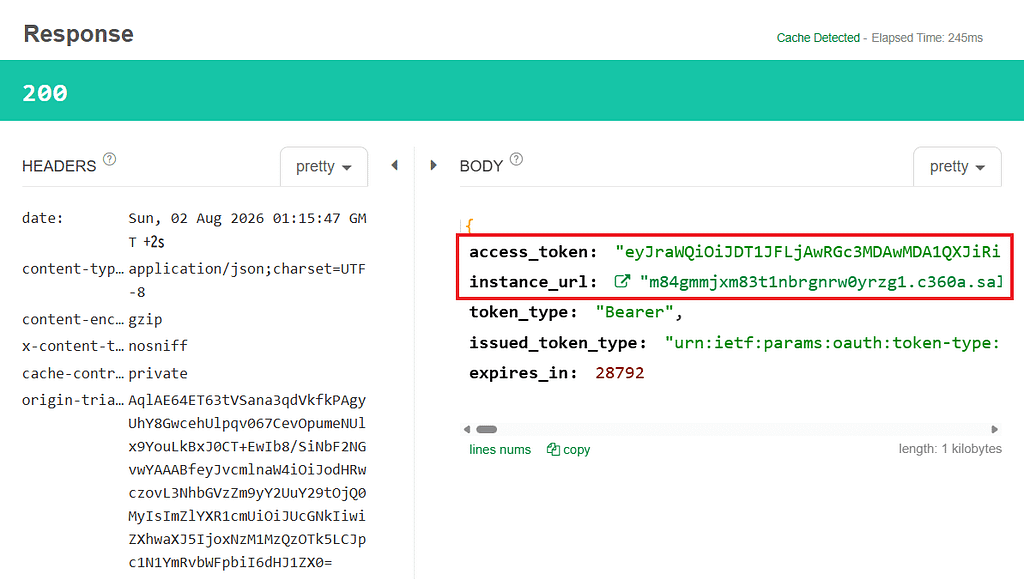
Task: Click the date header name
Action: click(x=42, y=218)
